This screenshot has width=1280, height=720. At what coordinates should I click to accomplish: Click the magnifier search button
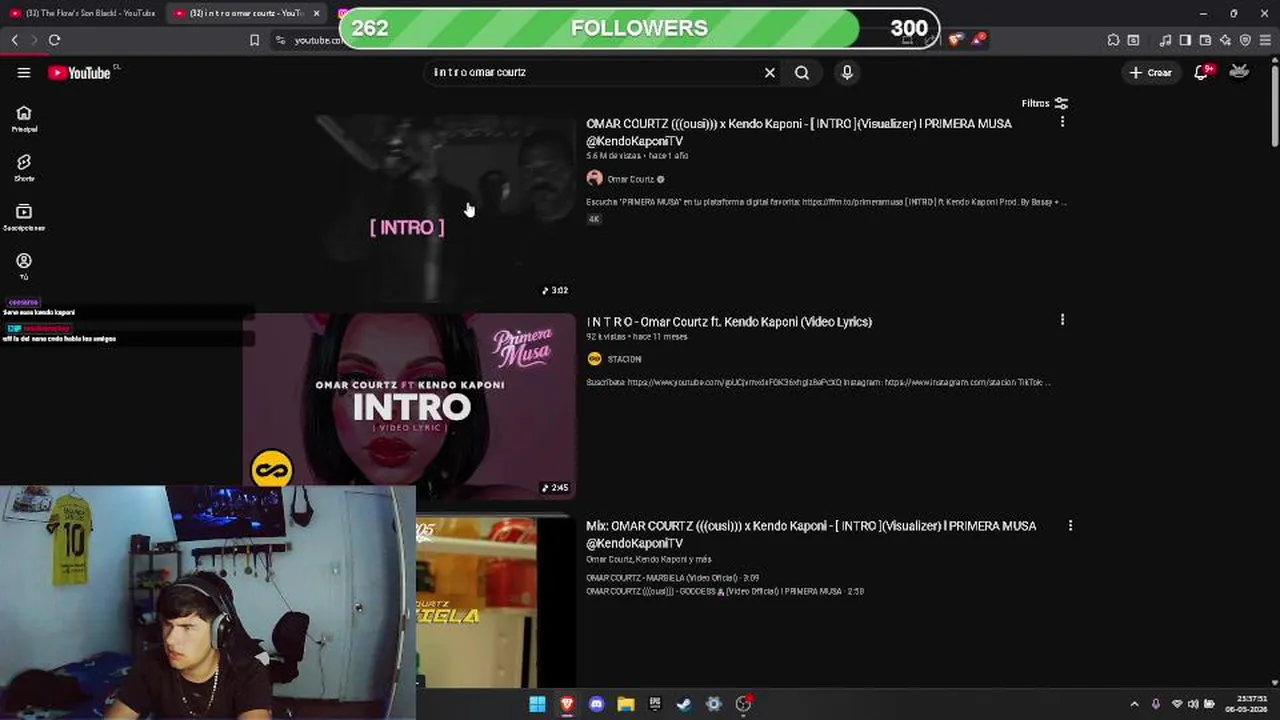802,72
